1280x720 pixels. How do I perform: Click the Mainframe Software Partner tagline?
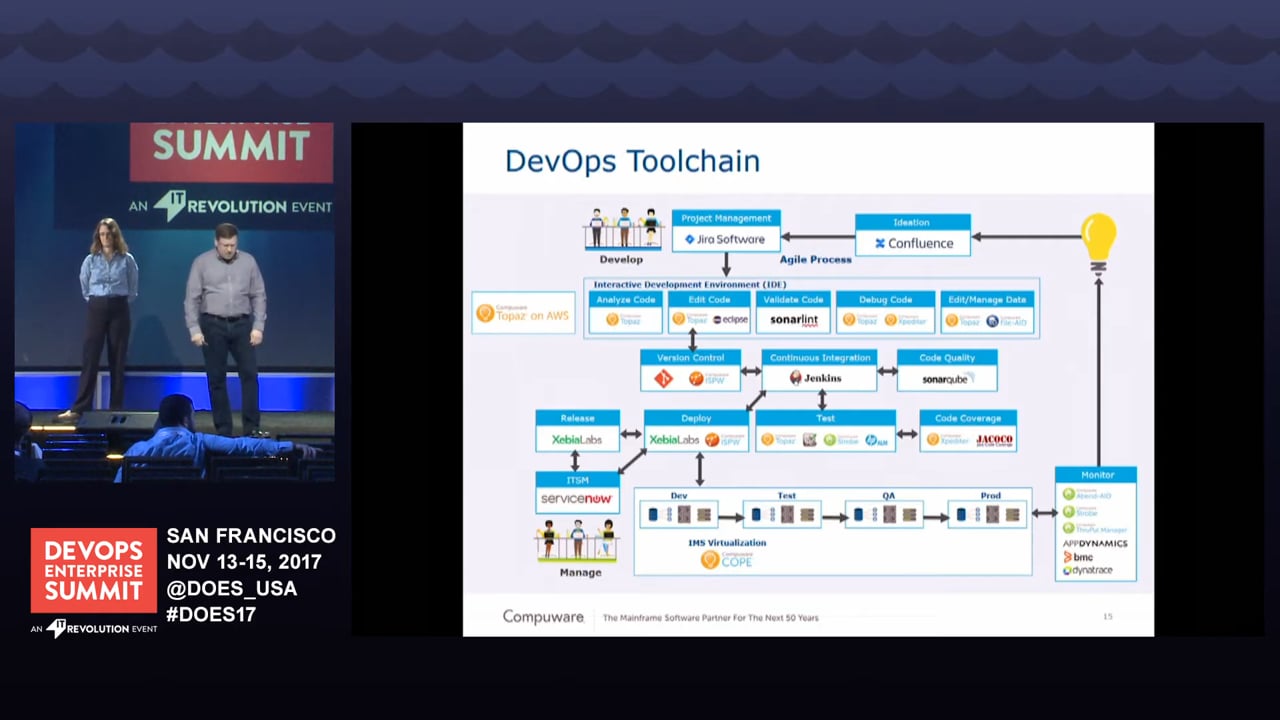point(710,618)
